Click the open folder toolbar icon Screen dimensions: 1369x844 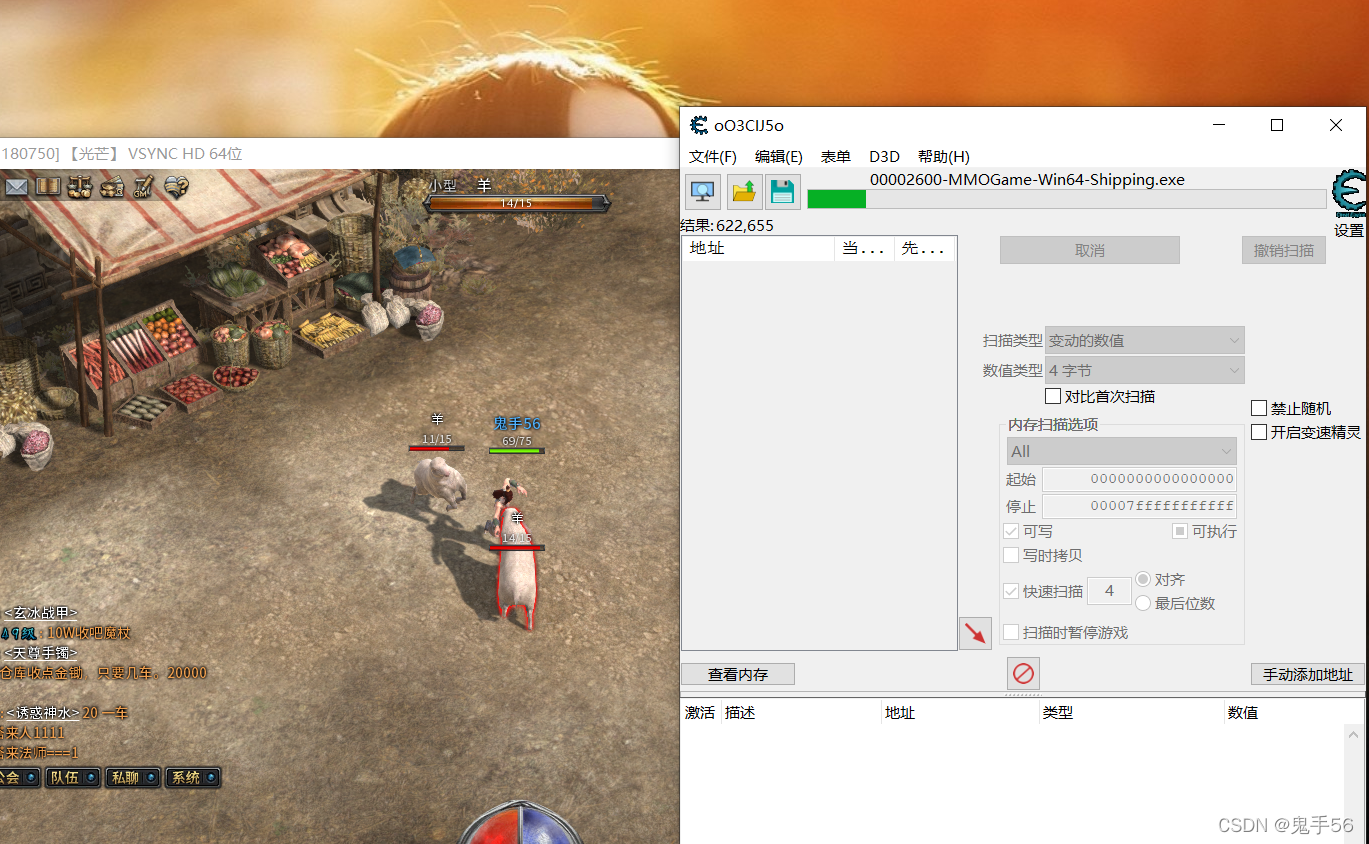pos(744,191)
